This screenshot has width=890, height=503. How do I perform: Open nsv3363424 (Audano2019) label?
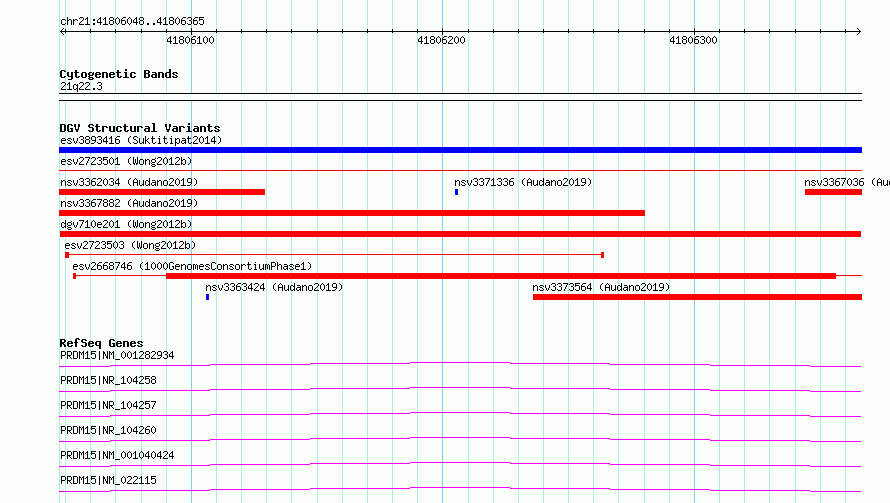tap(274, 287)
